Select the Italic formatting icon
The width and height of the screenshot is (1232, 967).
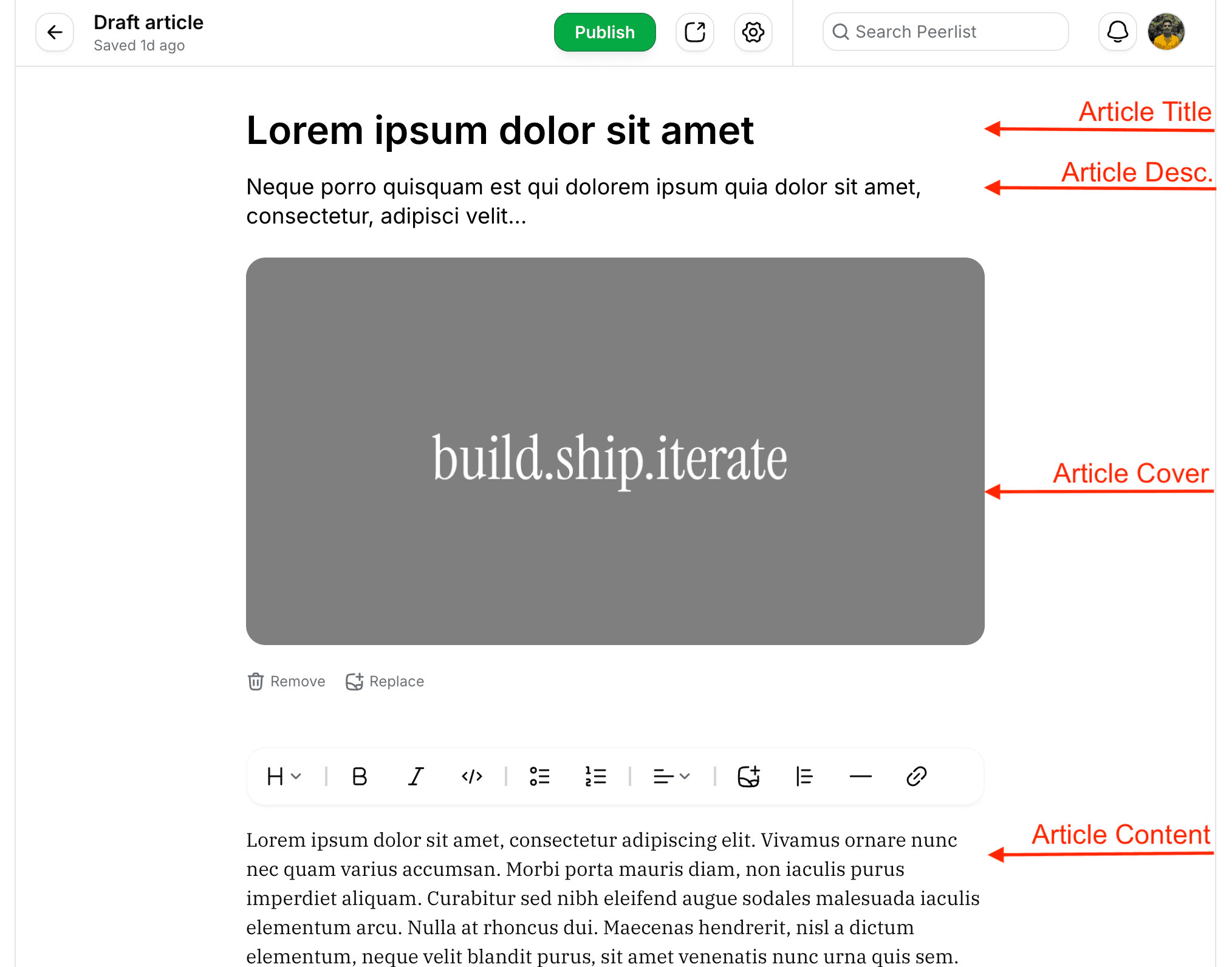(x=416, y=776)
